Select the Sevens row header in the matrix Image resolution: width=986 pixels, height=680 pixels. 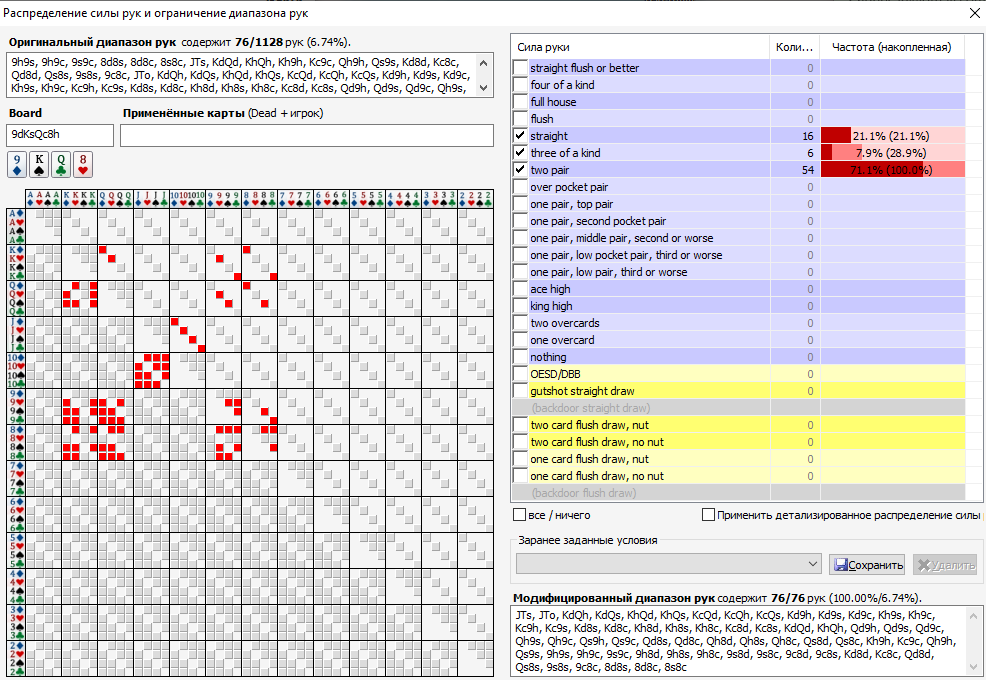click(16, 479)
